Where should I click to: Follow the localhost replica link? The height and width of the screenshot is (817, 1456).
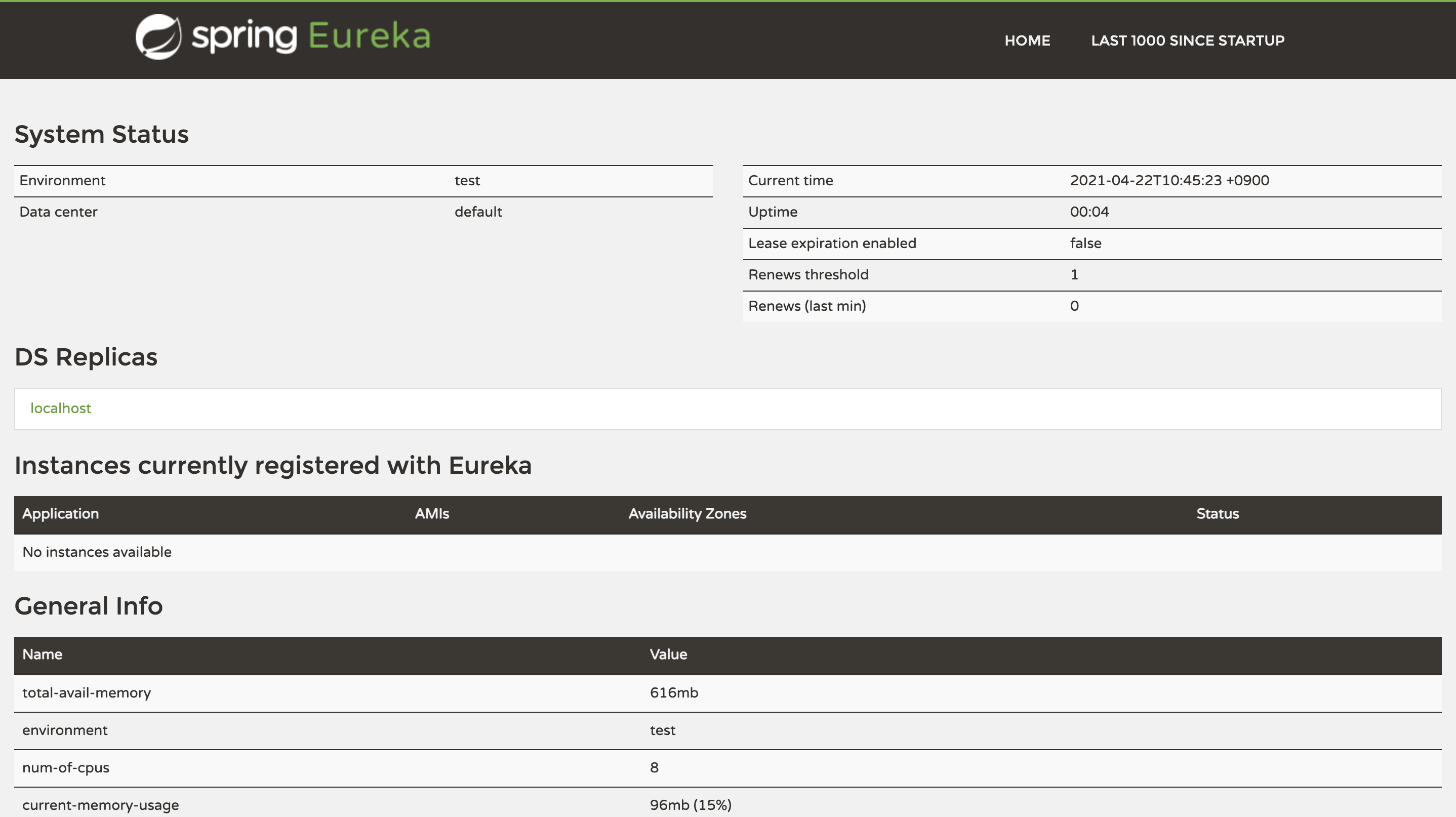(60, 408)
